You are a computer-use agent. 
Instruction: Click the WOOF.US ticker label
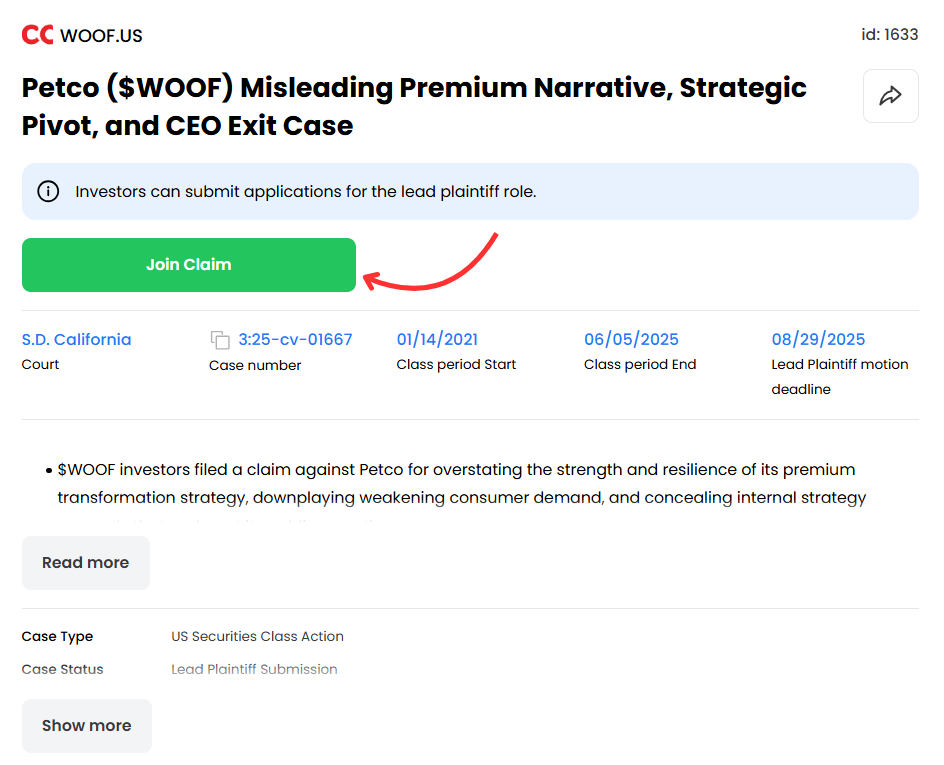tap(101, 36)
